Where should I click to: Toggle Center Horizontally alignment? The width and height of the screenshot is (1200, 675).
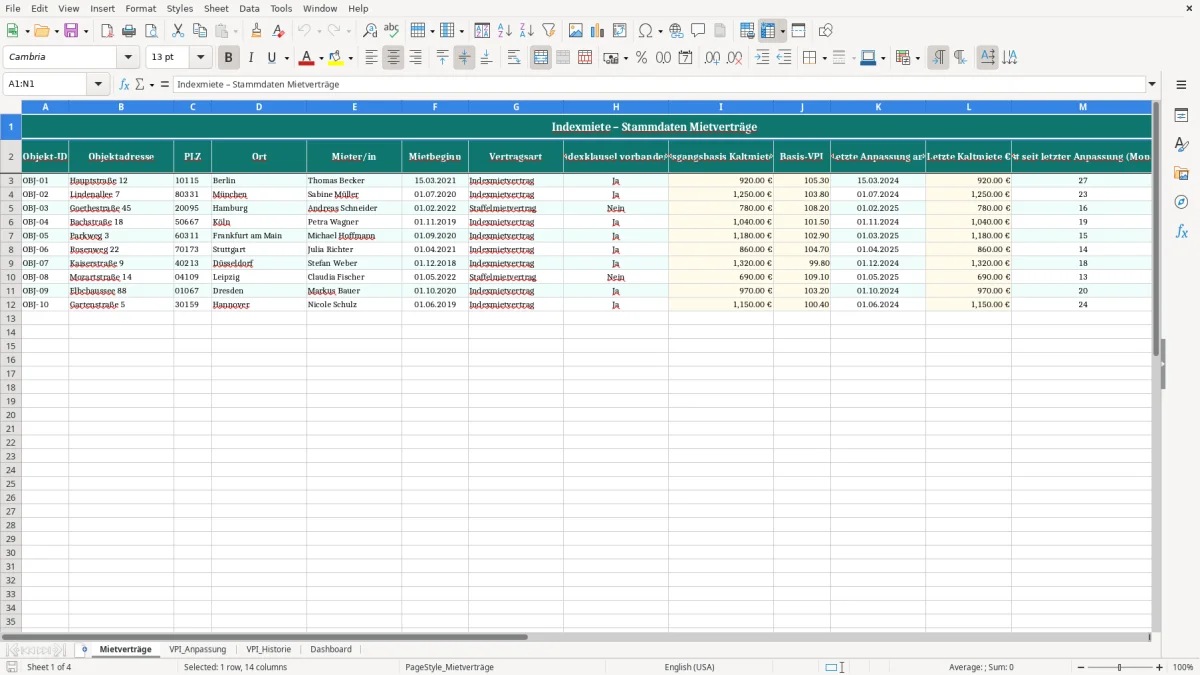click(x=393, y=58)
